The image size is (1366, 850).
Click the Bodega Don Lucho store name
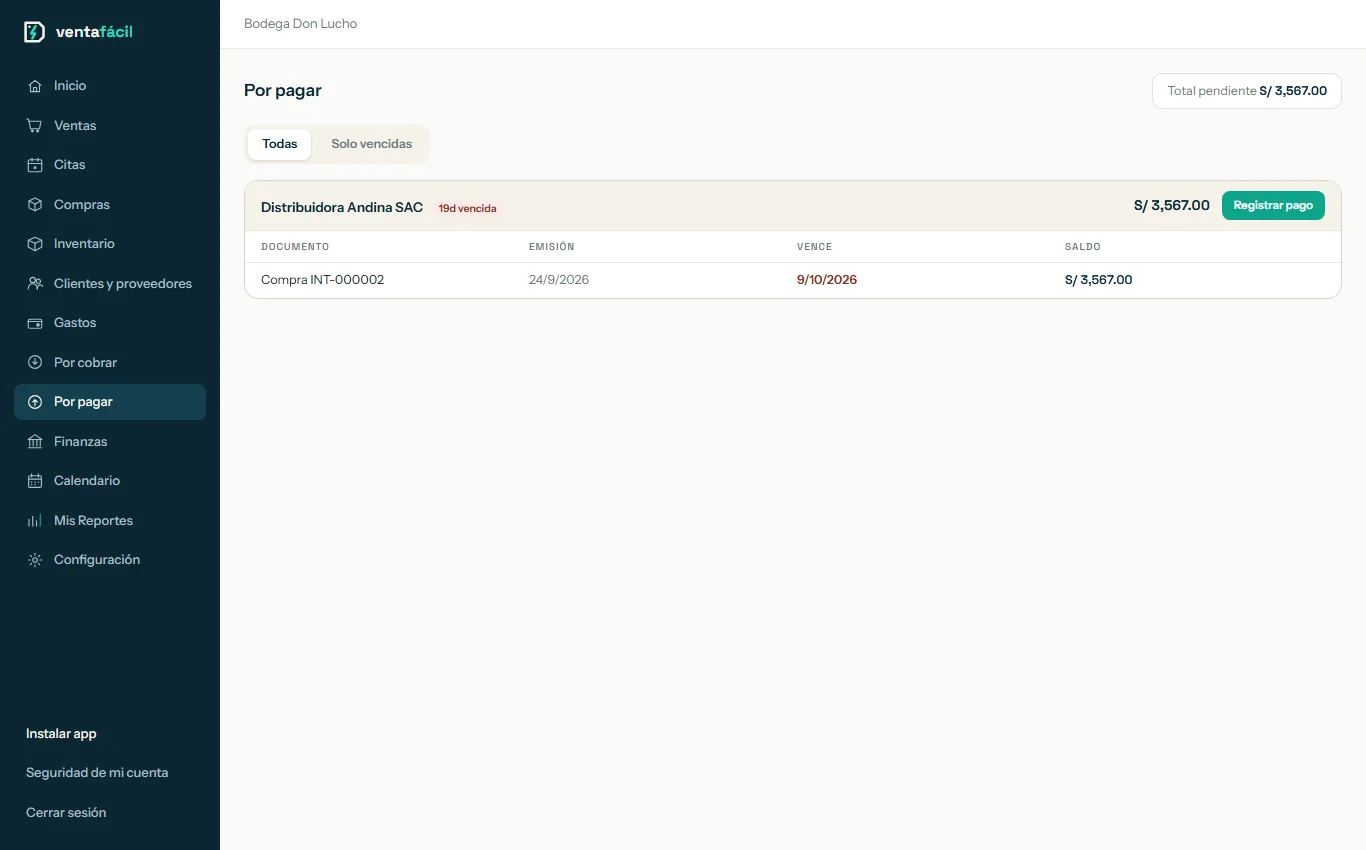pos(300,24)
